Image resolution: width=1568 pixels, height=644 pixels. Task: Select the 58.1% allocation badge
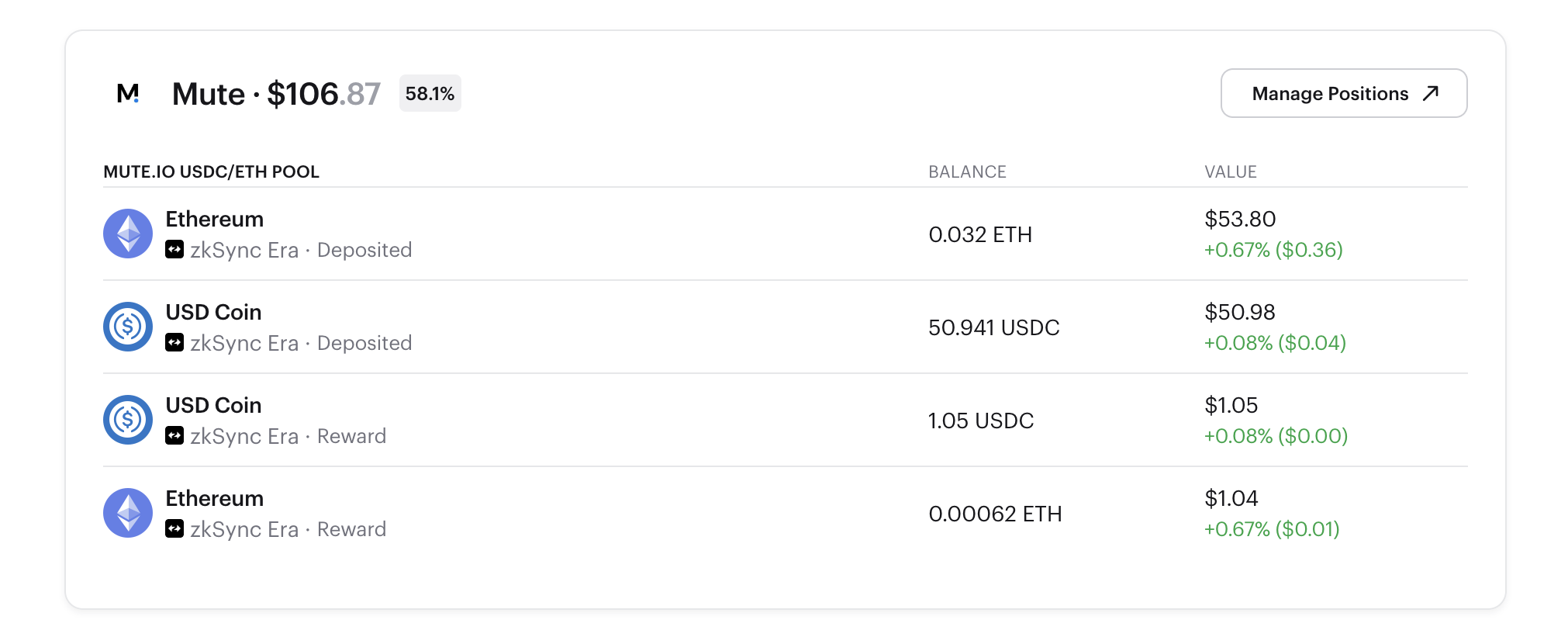pyautogui.click(x=430, y=93)
